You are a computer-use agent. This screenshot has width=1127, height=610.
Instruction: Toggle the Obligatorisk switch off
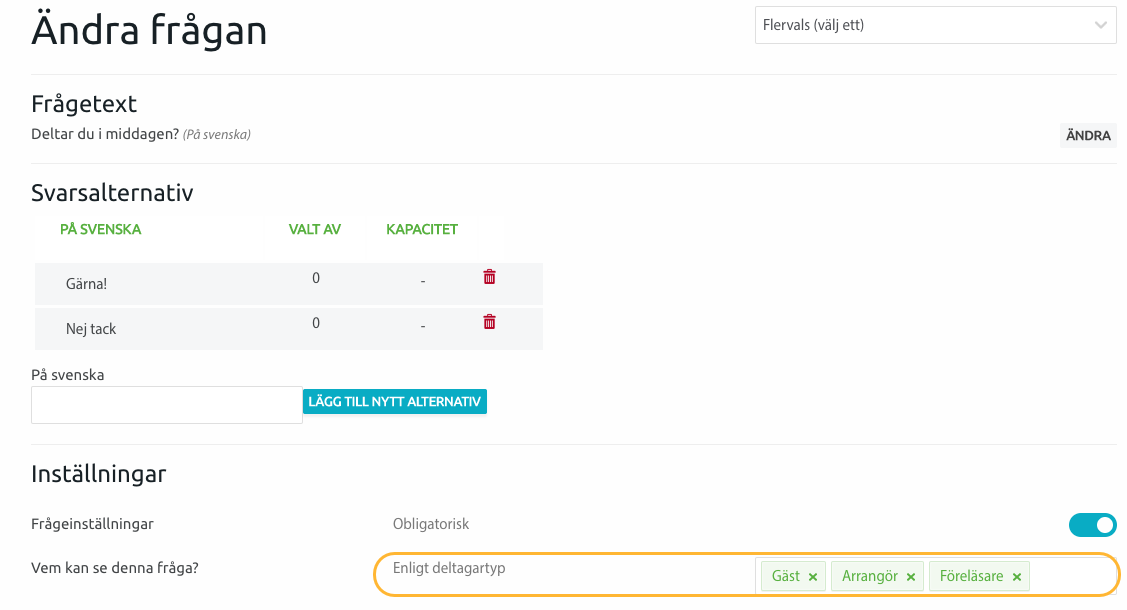tap(1092, 525)
